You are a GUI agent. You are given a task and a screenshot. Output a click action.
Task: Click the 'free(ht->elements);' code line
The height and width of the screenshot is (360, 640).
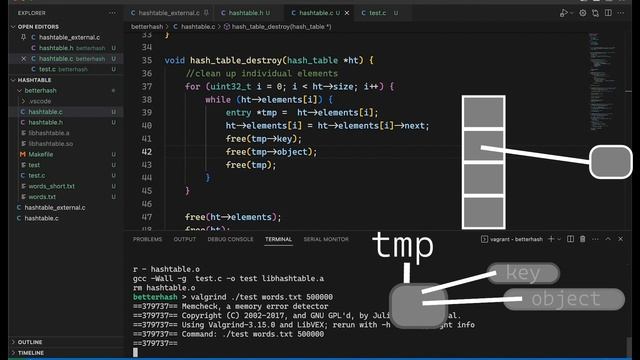tap(233, 217)
